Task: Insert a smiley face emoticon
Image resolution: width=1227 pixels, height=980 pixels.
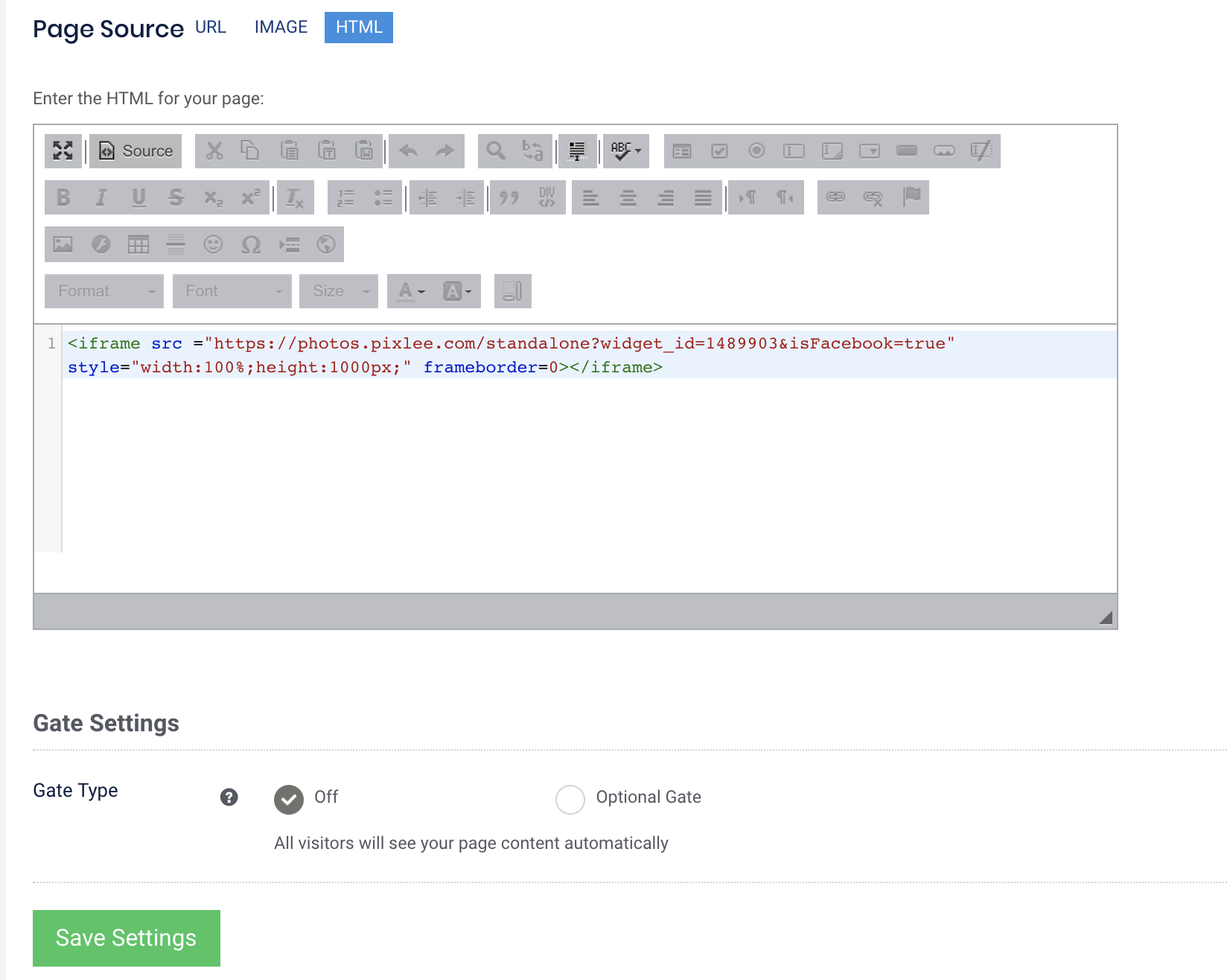Action: click(214, 244)
